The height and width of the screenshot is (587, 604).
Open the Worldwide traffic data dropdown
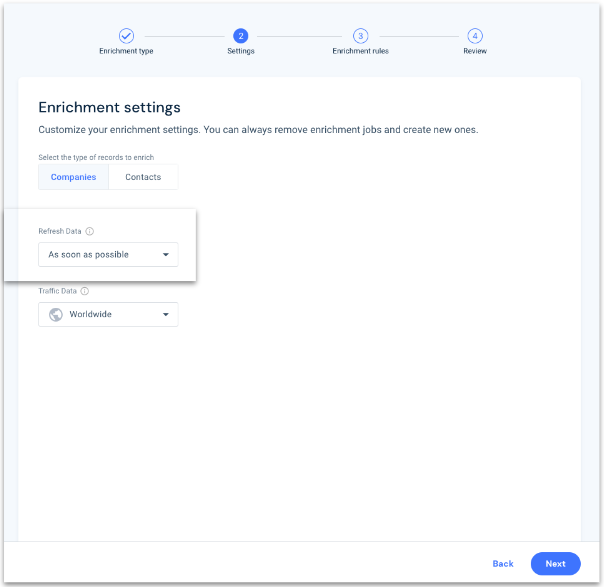pyautogui.click(x=108, y=314)
